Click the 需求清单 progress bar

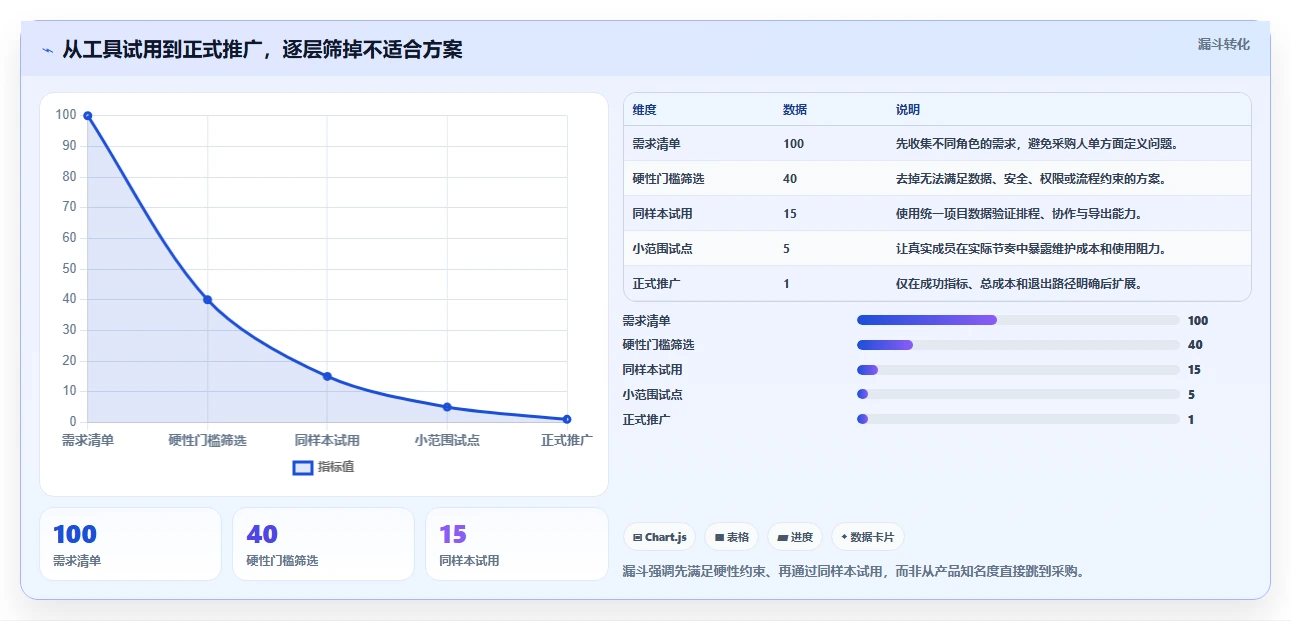1018,320
